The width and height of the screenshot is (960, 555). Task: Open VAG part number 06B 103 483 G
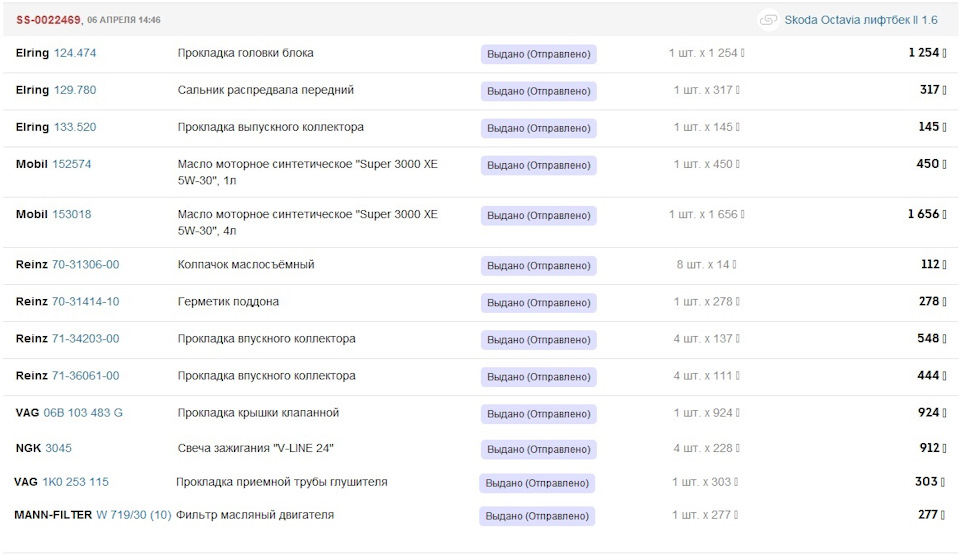[83, 413]
